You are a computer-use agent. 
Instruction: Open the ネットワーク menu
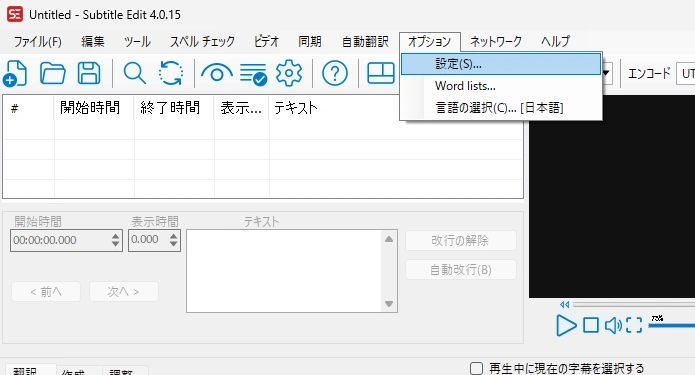tap(496, 42)
